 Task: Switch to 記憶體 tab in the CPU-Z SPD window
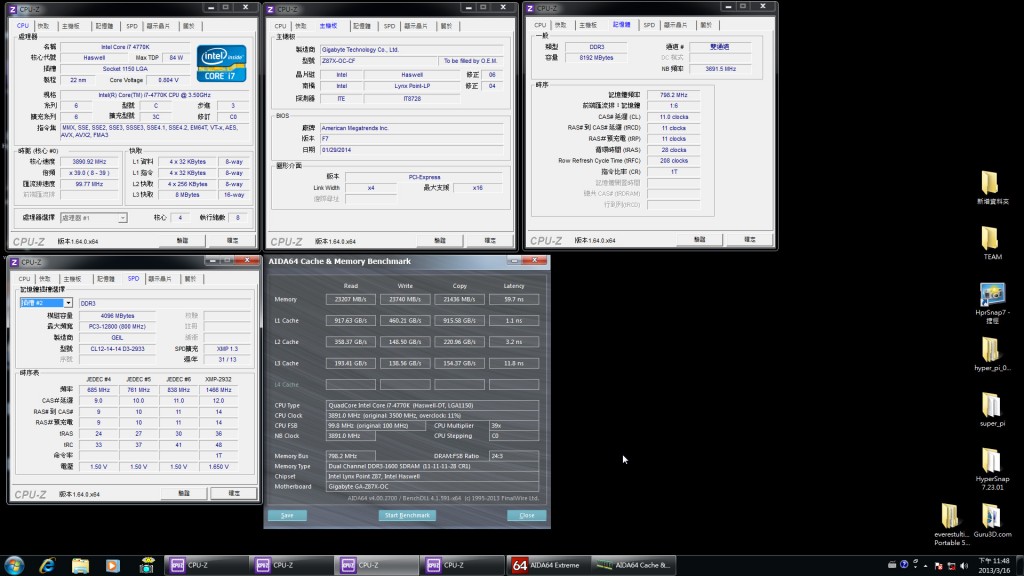106,279
